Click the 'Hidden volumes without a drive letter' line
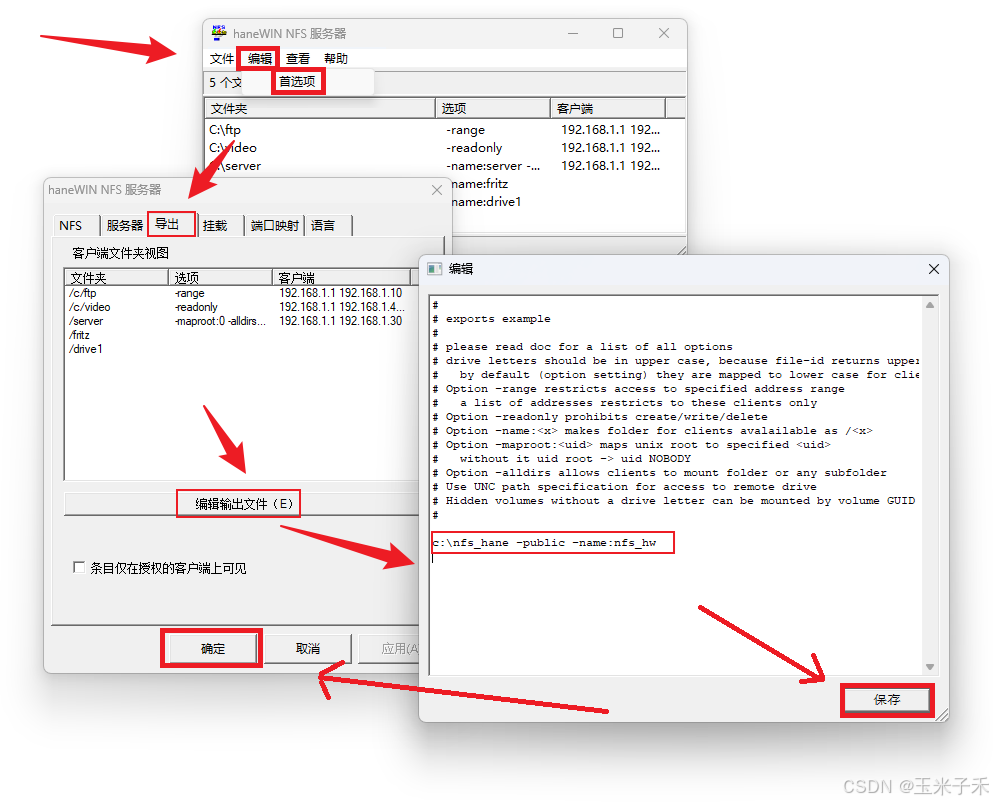 click(x=674, y=501)
